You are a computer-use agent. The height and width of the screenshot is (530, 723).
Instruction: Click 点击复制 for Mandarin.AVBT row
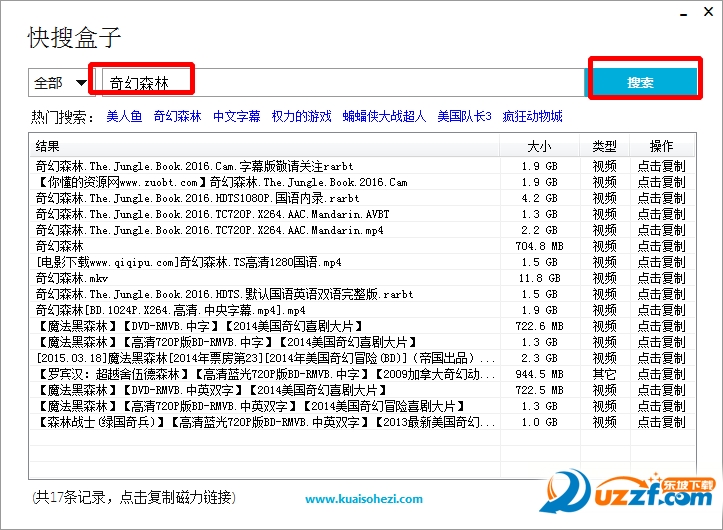[662, 214]
